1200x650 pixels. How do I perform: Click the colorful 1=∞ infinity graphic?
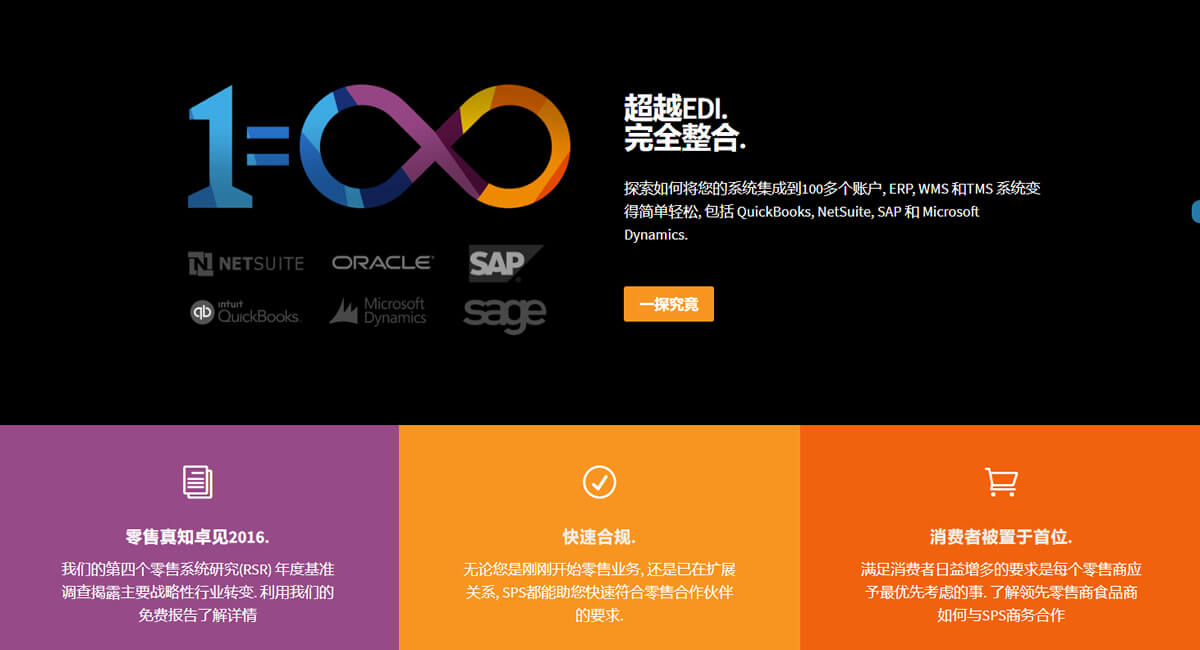(x=380, y=147)
